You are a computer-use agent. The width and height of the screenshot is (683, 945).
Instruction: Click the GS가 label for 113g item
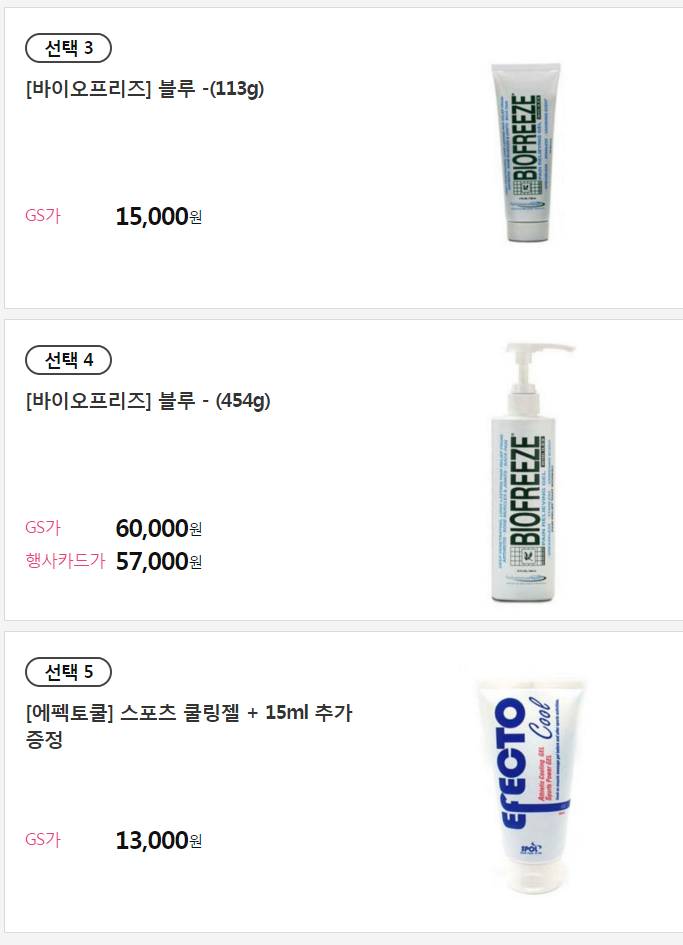[x=43, y=216]
